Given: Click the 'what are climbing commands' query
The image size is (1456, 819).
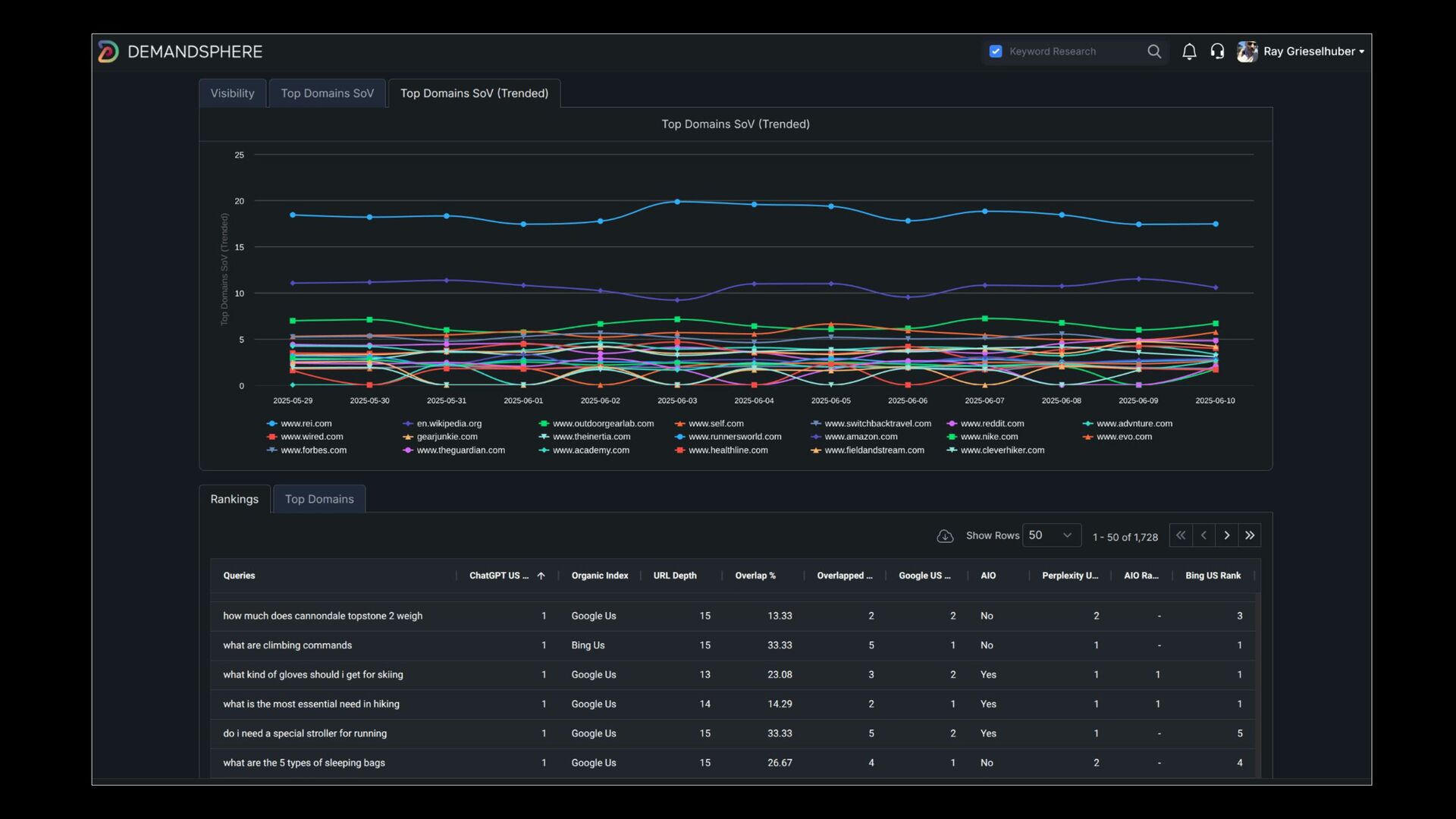Looking at the screenshot, I should click(x=287, y=645).
